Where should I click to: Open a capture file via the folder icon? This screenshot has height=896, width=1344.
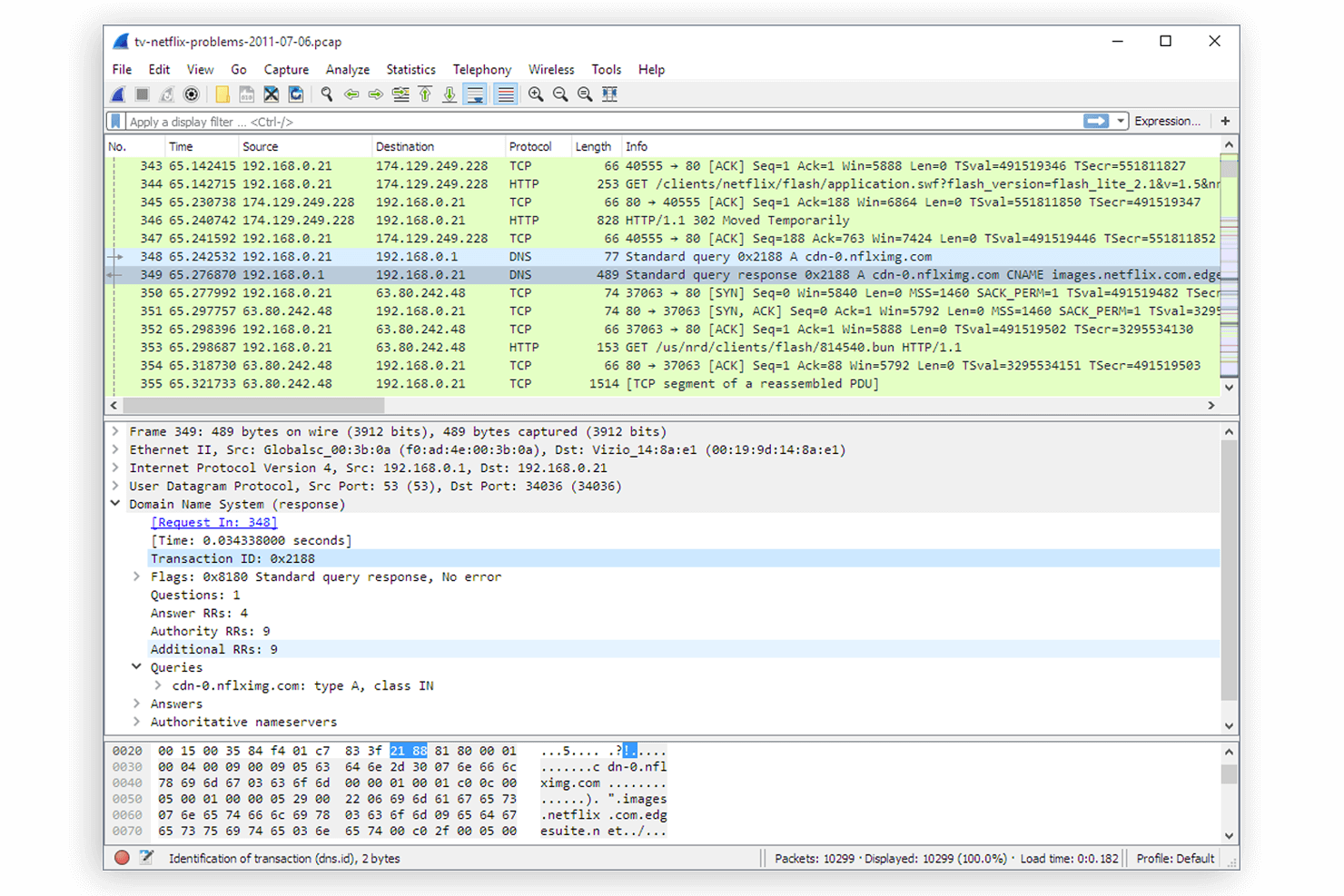pyautogui.click(x=222, y=94)
